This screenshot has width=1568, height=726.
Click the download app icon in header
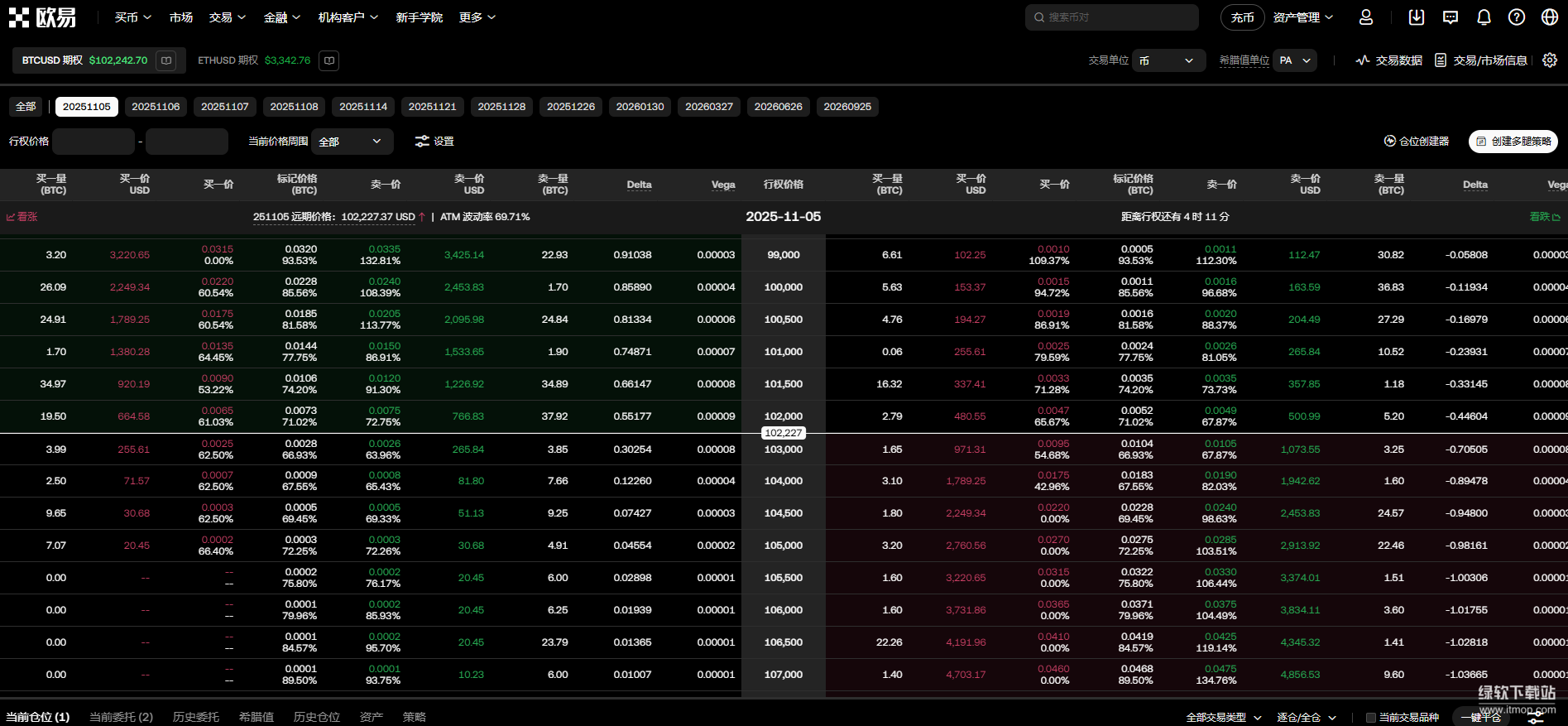[x=1417, y=17]
